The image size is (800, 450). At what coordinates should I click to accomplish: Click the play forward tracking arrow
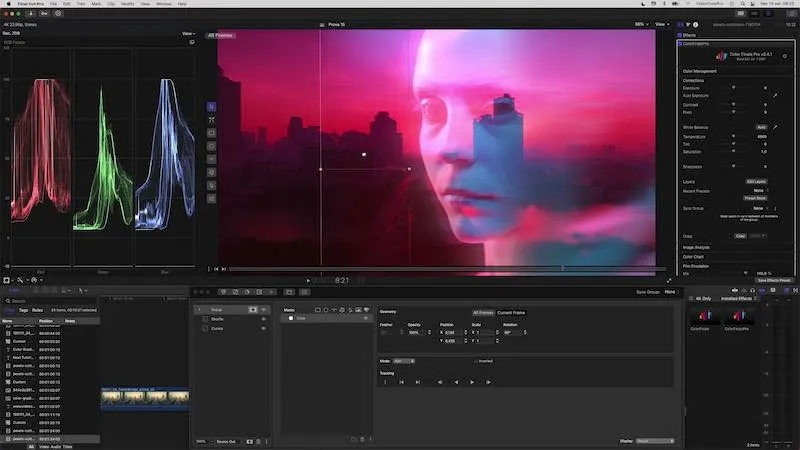click(473, 382)
